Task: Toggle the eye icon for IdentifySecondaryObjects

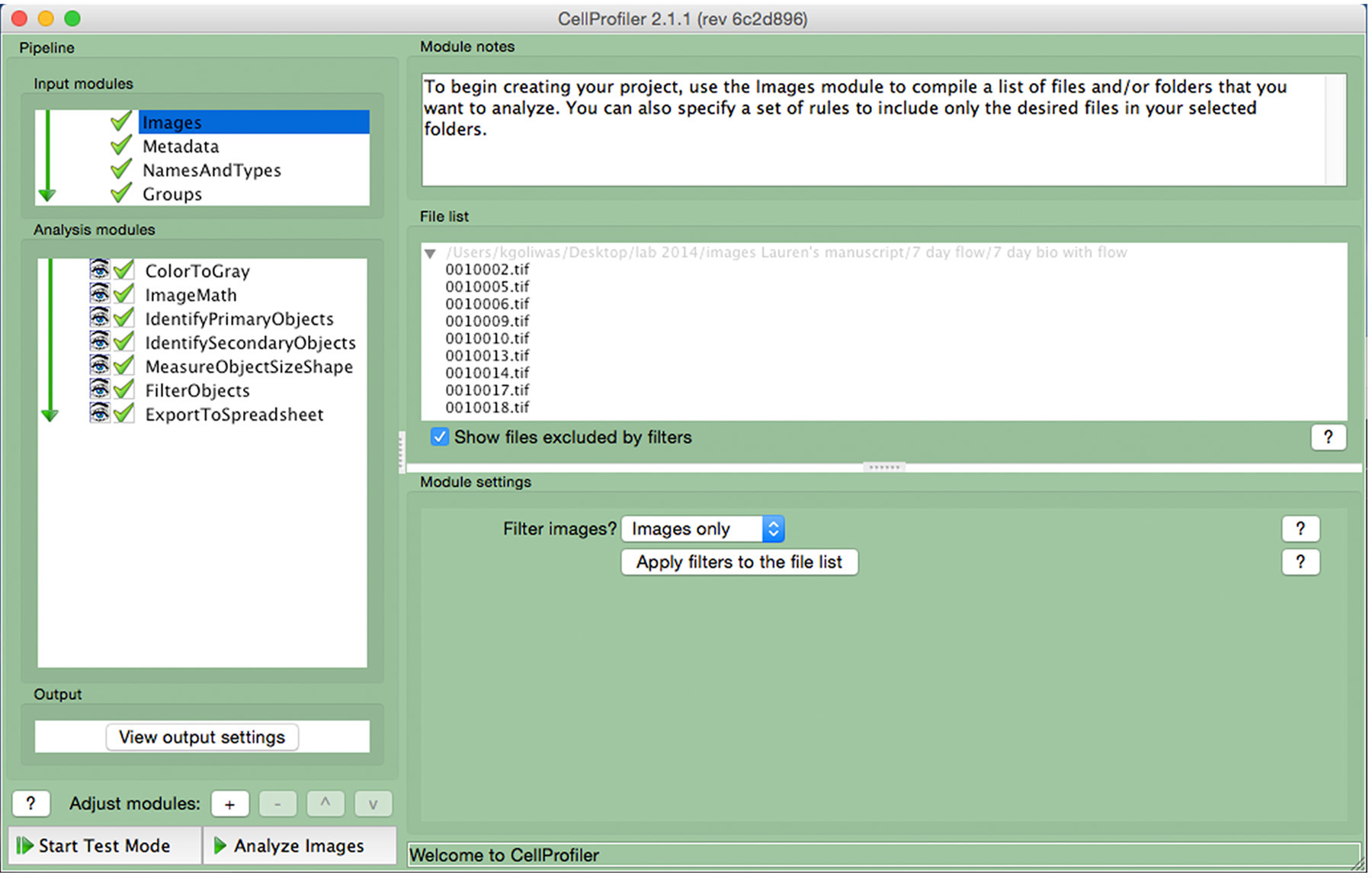Action: coord(99,341)
